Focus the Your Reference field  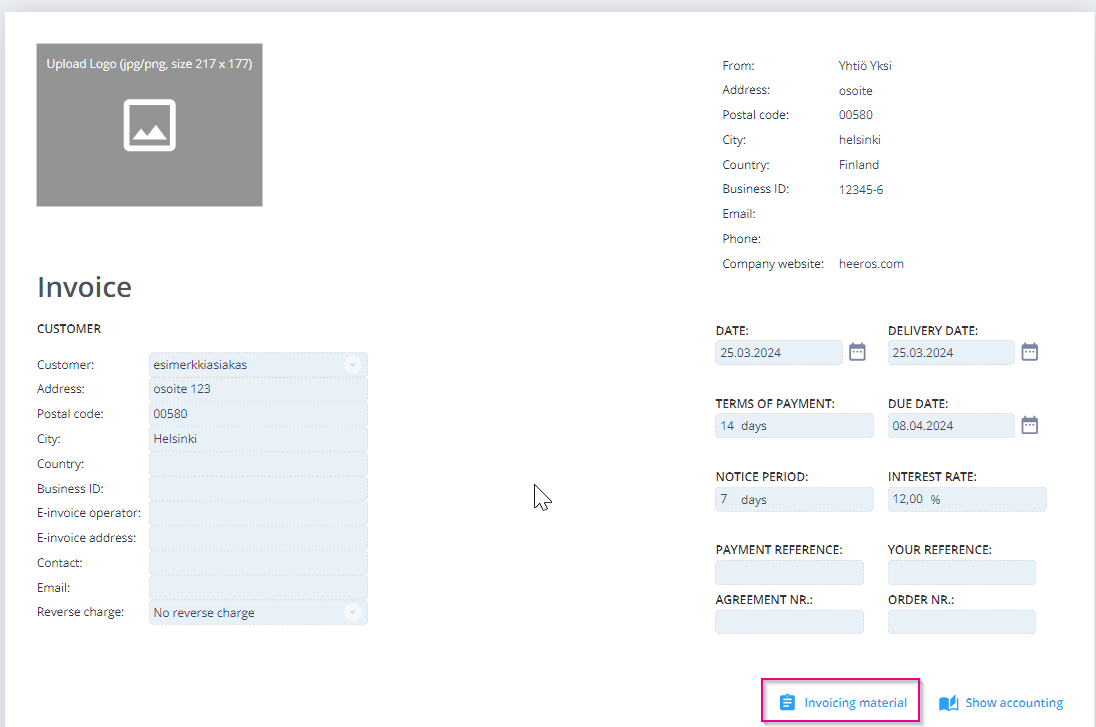[962, 573]
